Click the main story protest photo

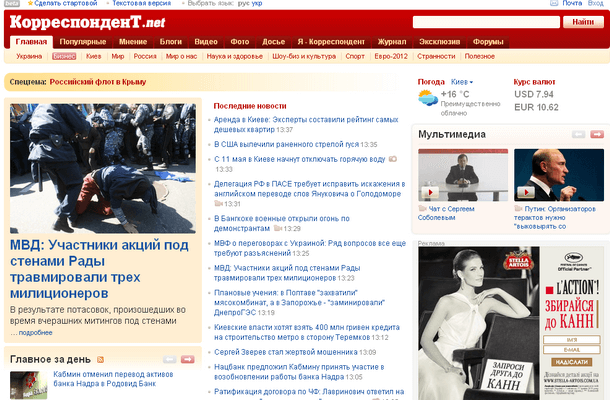pyautogui.click(x=104, y=168)
